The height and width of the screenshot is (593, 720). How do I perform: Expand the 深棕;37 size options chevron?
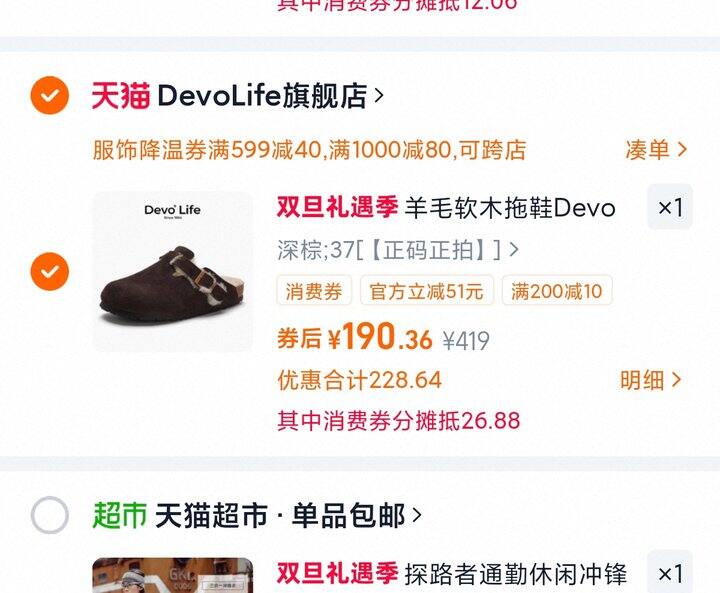(x=514, y=250)
